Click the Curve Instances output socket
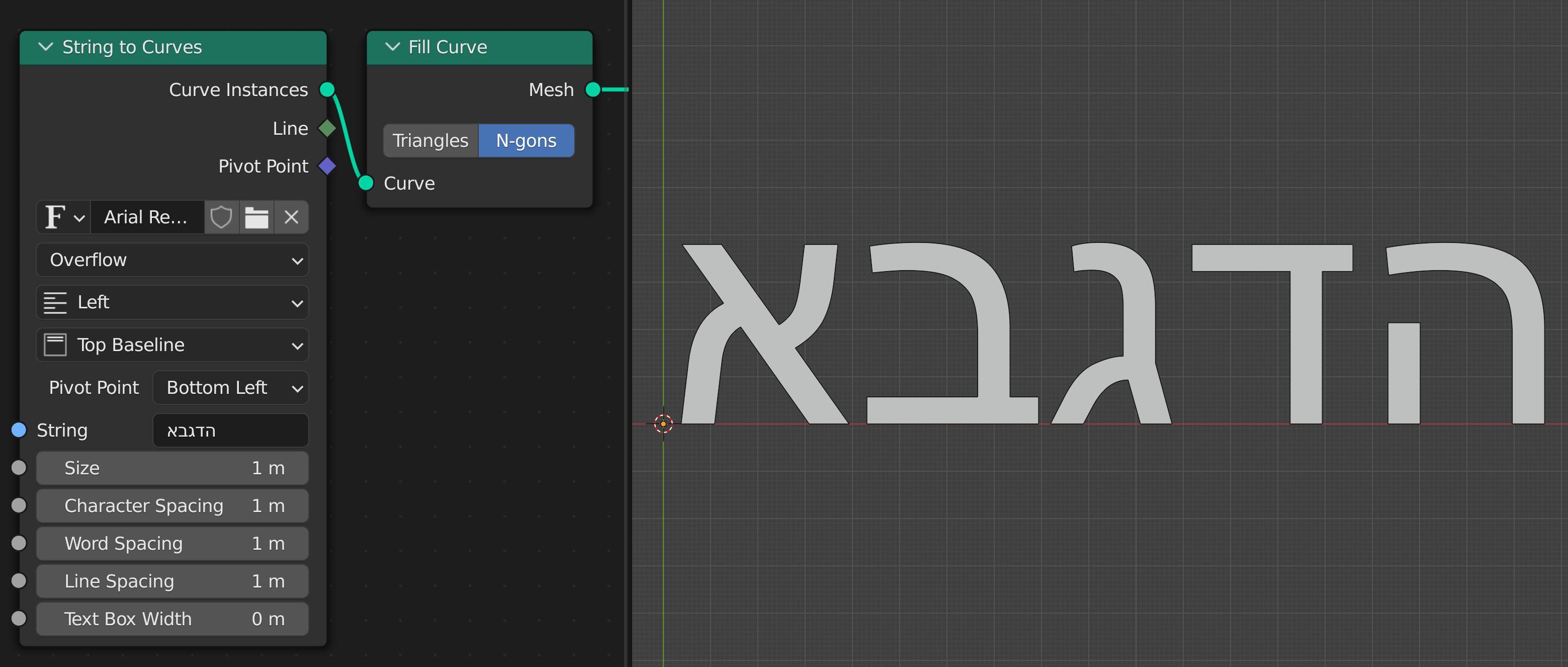1568x667 pixels. 327,90
